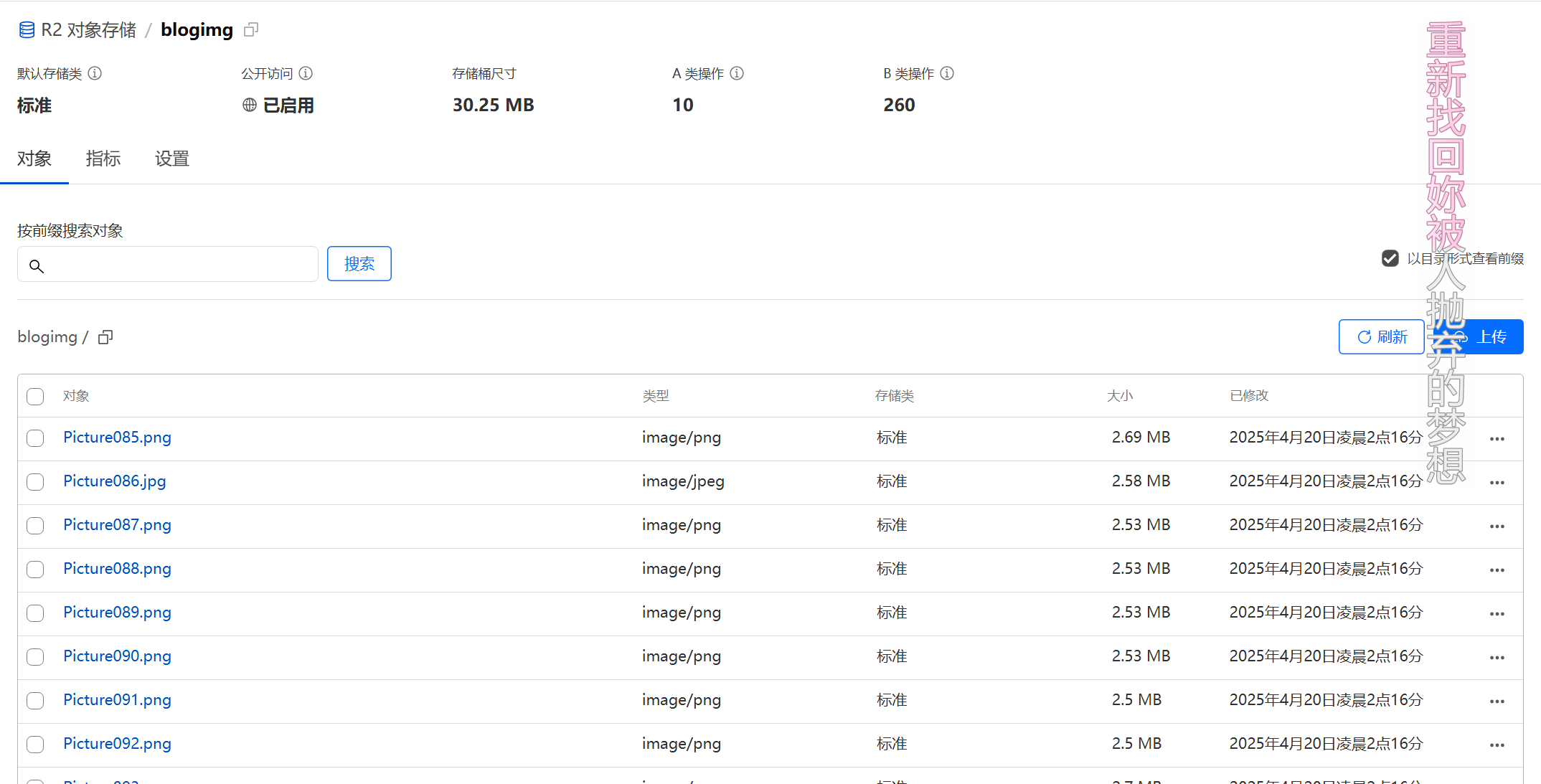The height and width of the screenshot is (784, 1541).
Task: Toggle 以目录形式查看前缀 checkbox
Action: (1390, 258)
